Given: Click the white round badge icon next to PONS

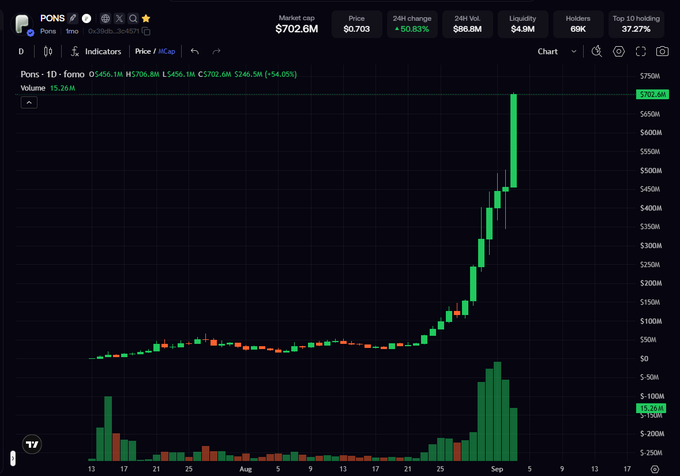Looking at the screenshot, I should [x=87, y=18].
